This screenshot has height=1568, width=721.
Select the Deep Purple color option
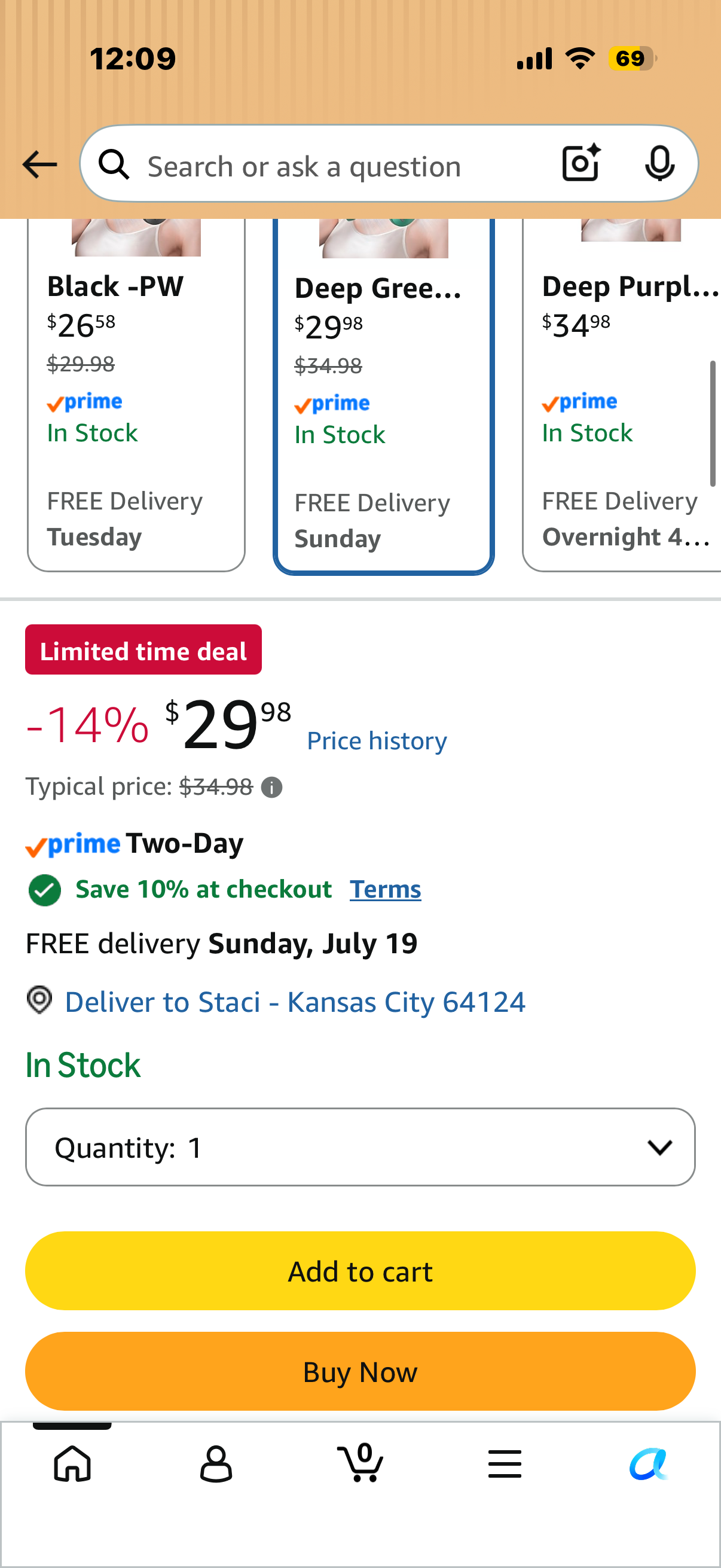click(x=622, y=395)
